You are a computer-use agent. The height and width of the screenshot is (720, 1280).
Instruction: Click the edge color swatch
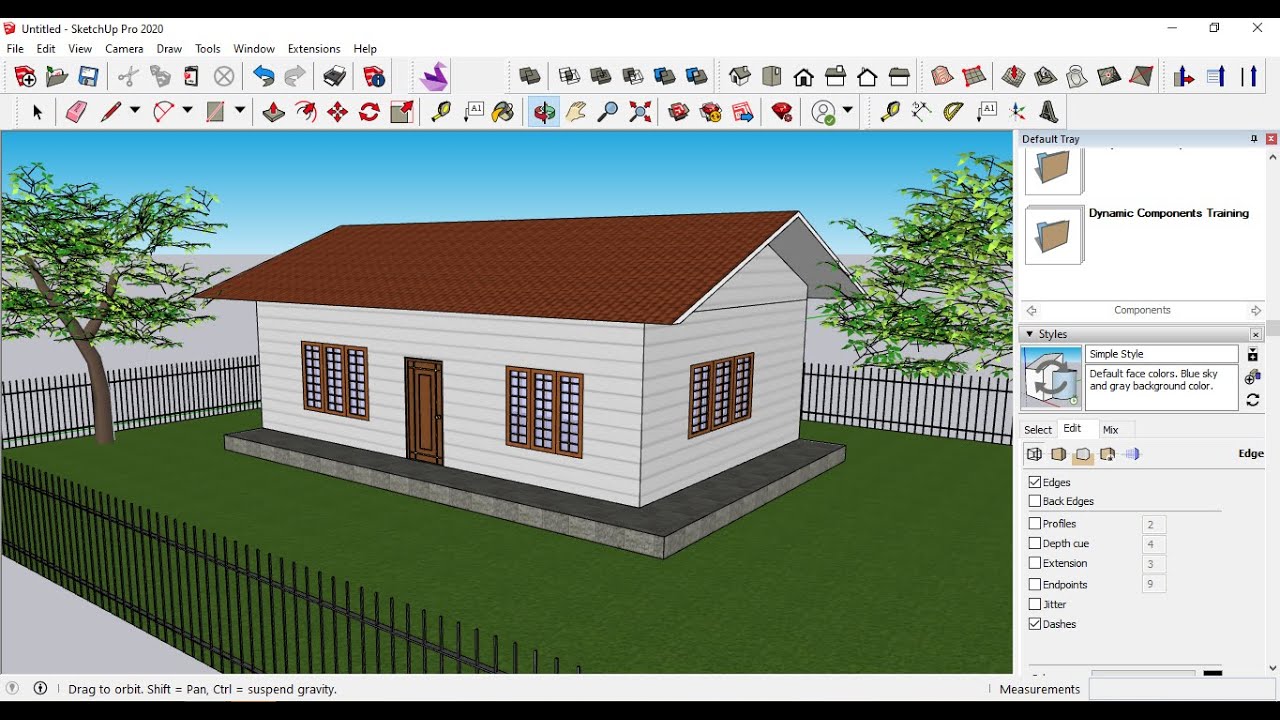pyautogui.click(x=1213, y=673)
